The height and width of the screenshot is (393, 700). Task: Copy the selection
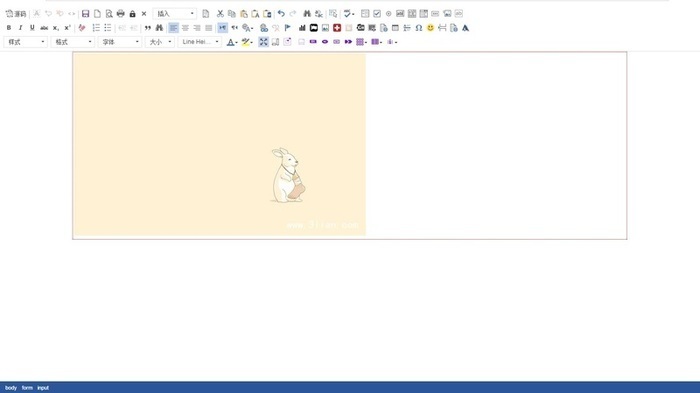pos(232,14)
